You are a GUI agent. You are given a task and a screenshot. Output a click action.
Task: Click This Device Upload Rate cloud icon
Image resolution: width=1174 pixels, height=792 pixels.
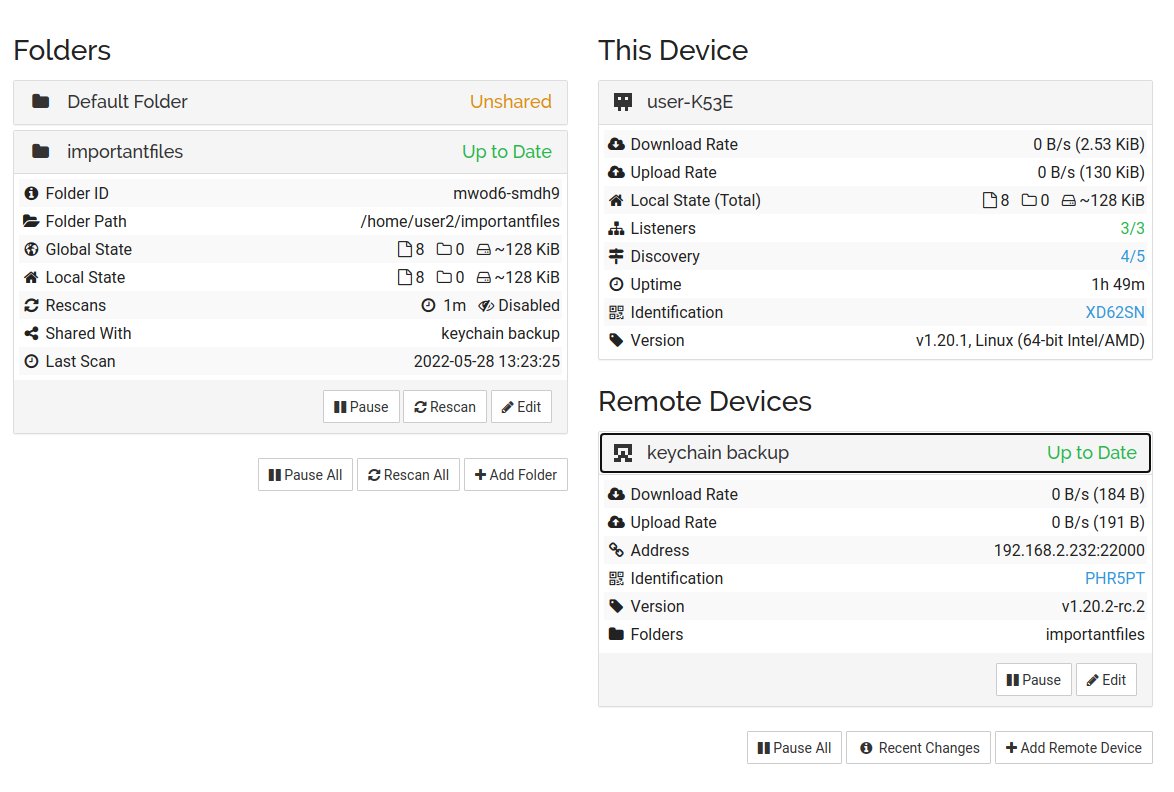pos(616,172)
